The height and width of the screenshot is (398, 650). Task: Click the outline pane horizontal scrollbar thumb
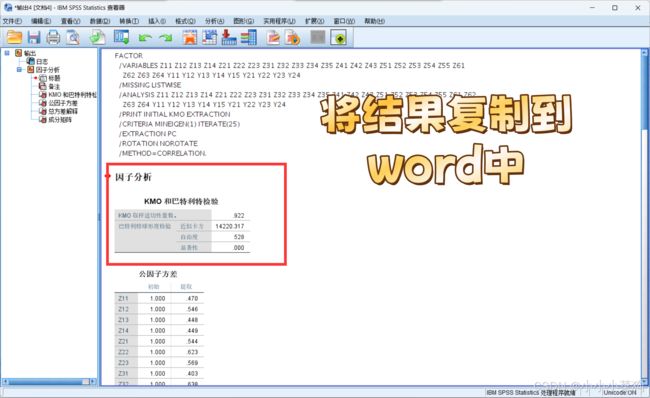coord(49,381)
